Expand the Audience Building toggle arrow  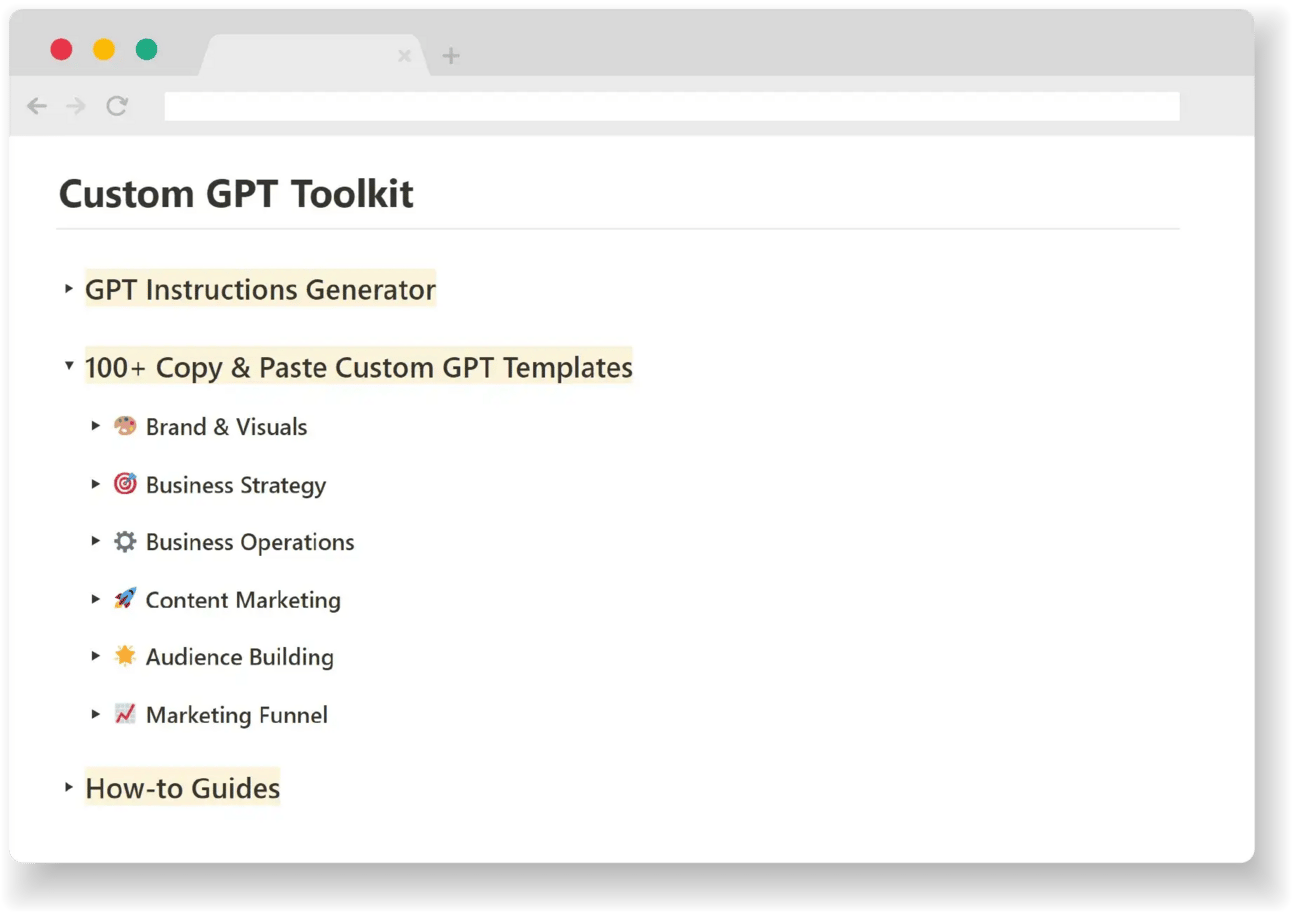click(96, 656)
